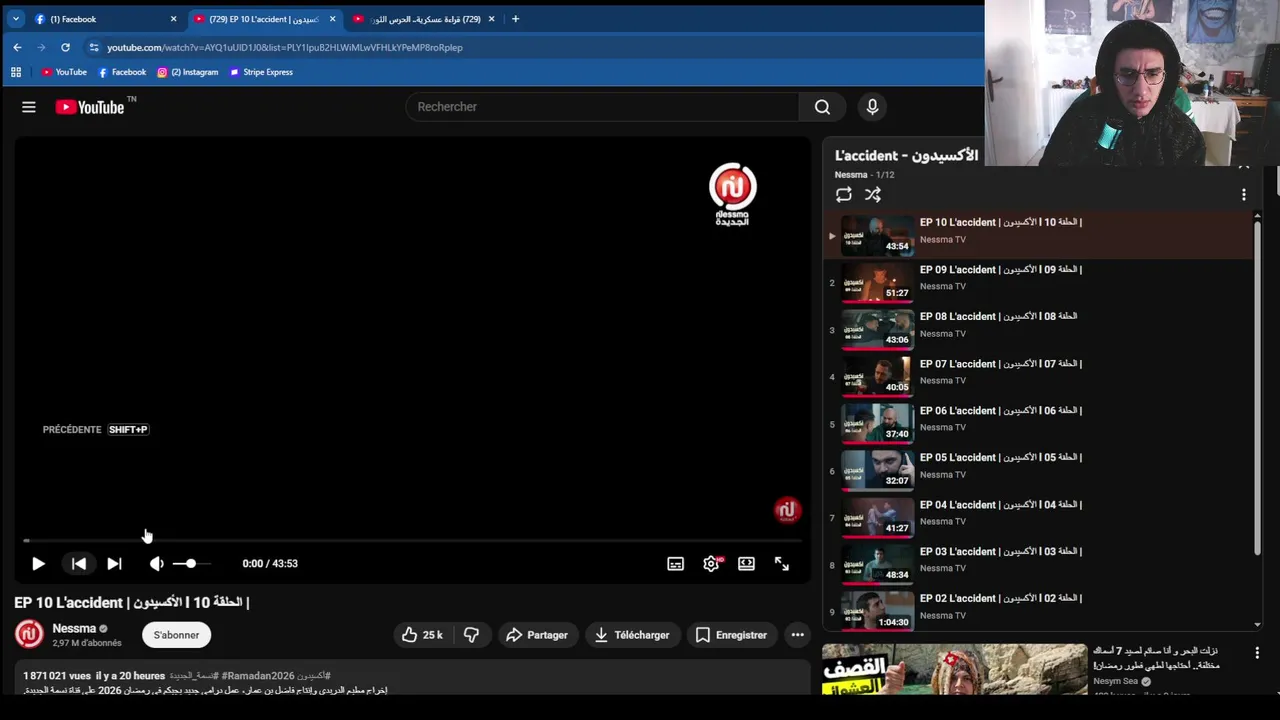
Task: Dislike the video
Action: pyautogui.click(x=471, y=635)
